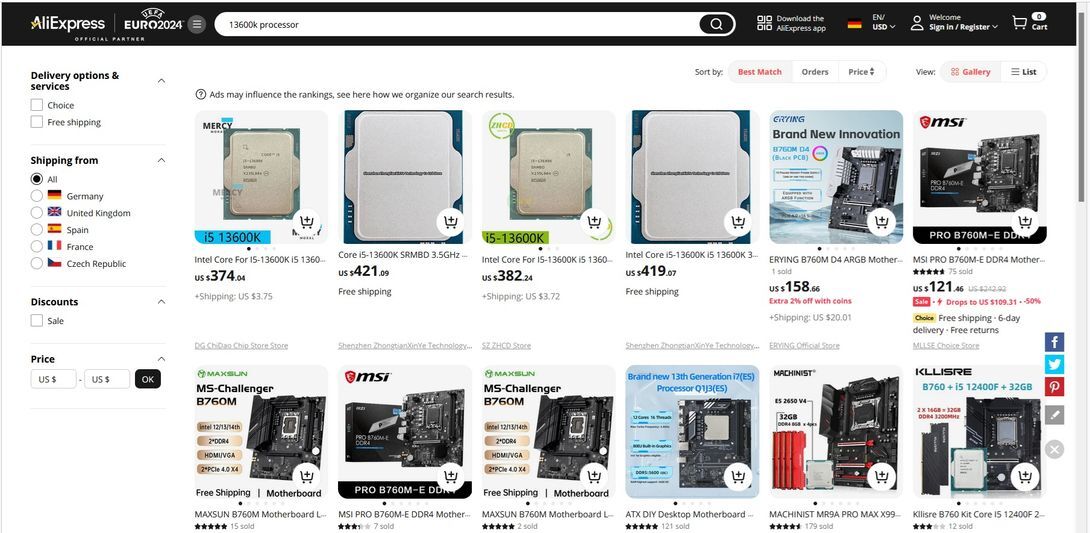Image resolution: width=1090 pixels, height=533 pixels.
Task: Sort results by Orders
Action: pos(815,72)
